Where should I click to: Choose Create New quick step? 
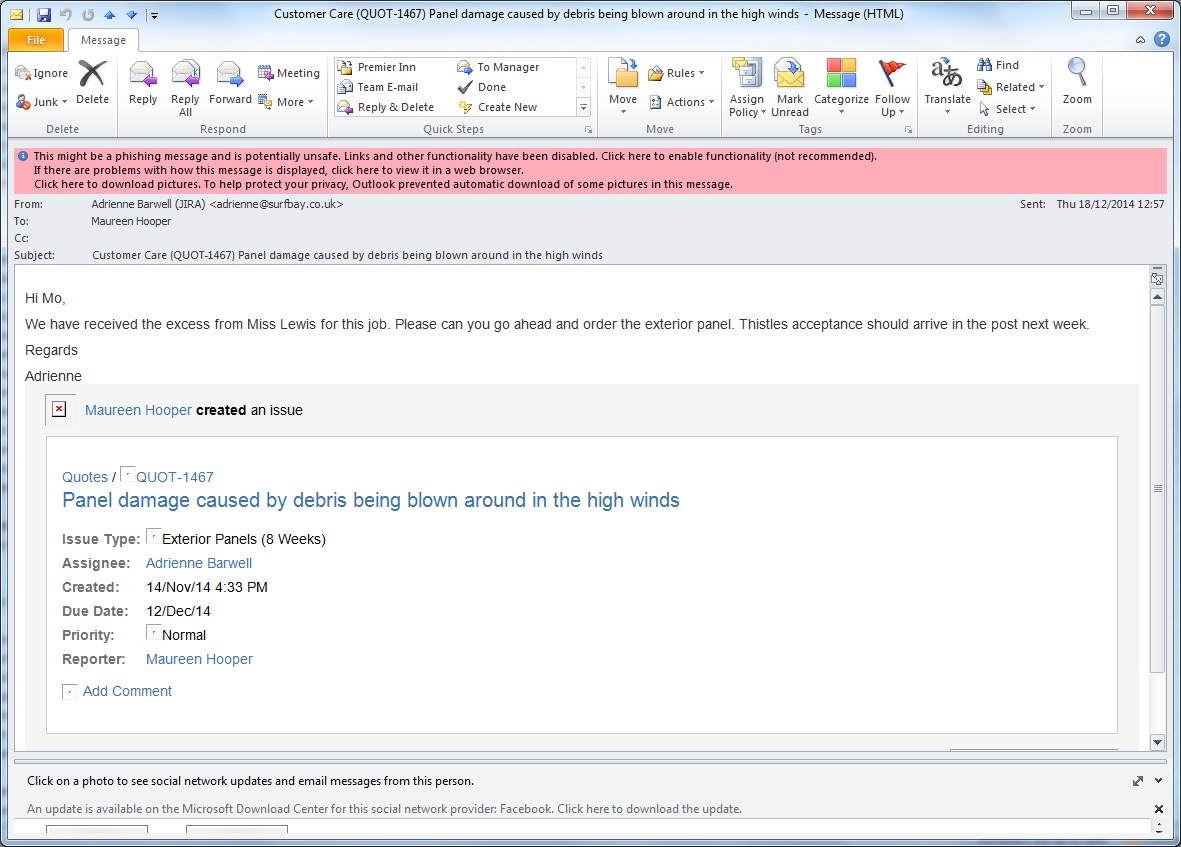498,107
